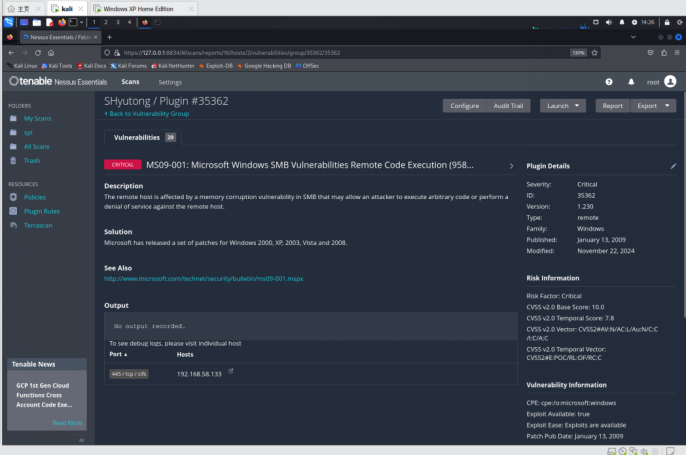686x456 pixels.
Task: Open the file manager icon in the Kali panel
Action: [x=37, y=22]
